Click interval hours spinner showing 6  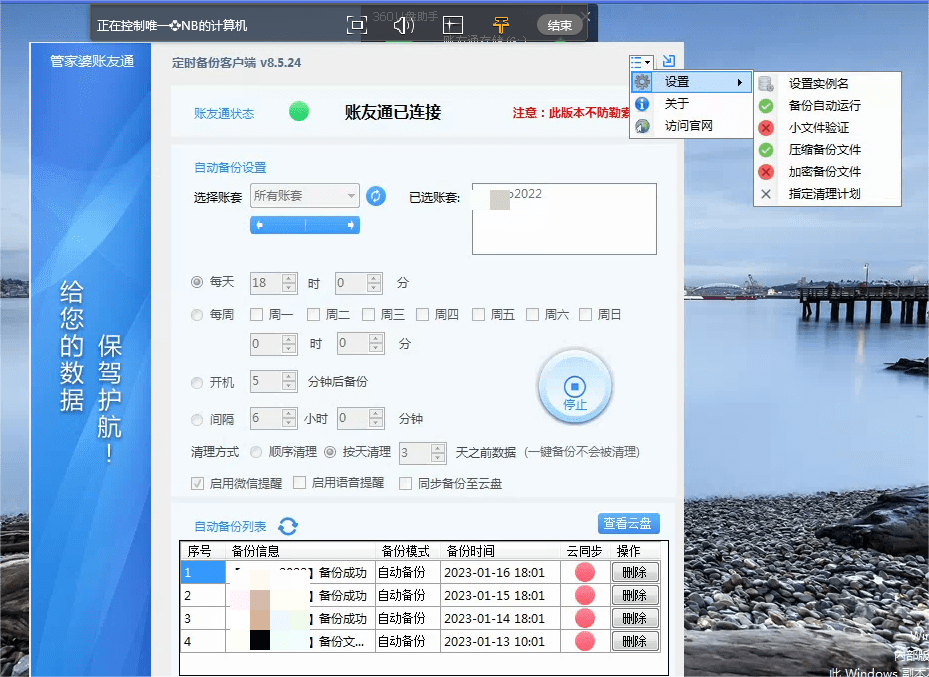(x=273, y=418)
